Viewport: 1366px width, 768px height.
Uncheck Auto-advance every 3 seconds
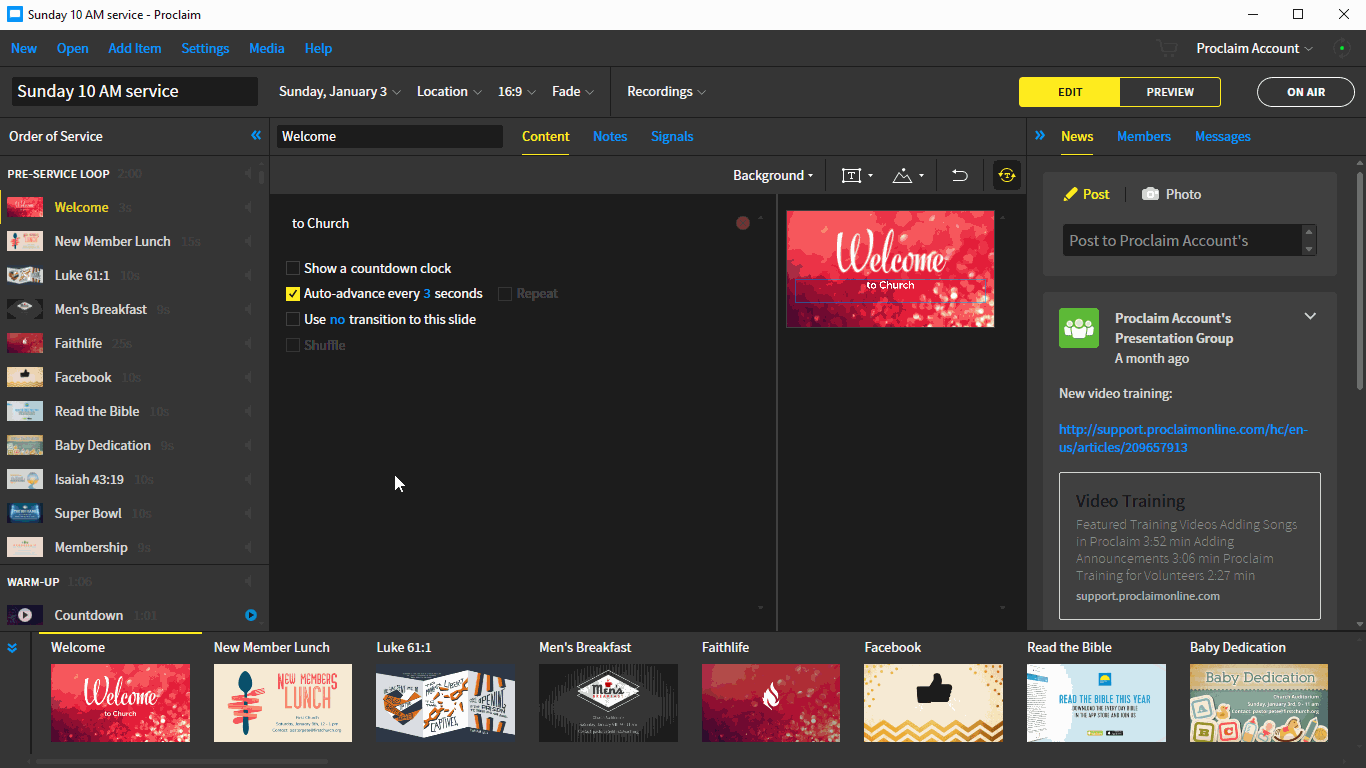pyautogui.click(x=293, y=294)
